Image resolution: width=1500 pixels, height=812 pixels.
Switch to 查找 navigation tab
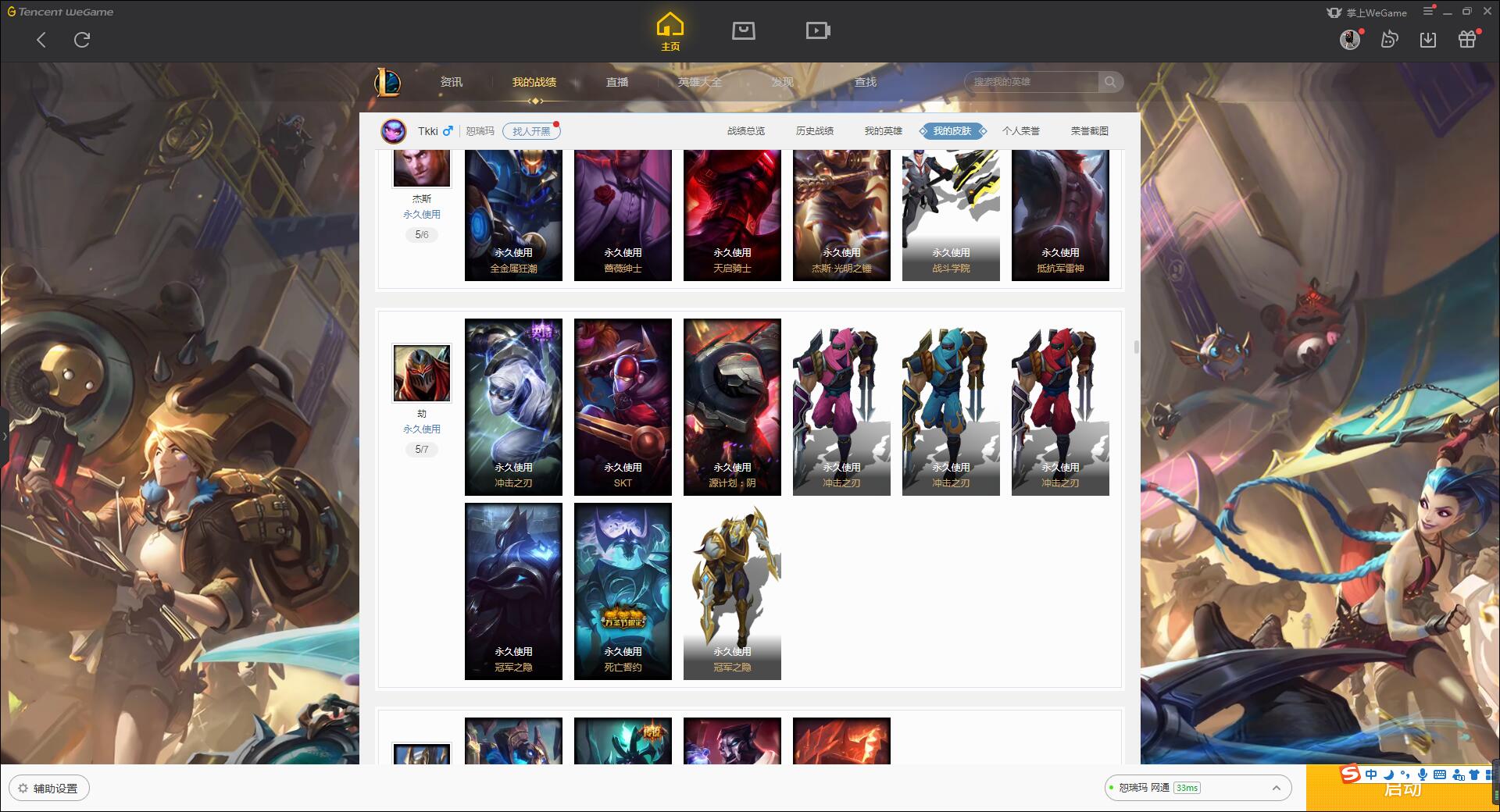[x=866, y=82]
